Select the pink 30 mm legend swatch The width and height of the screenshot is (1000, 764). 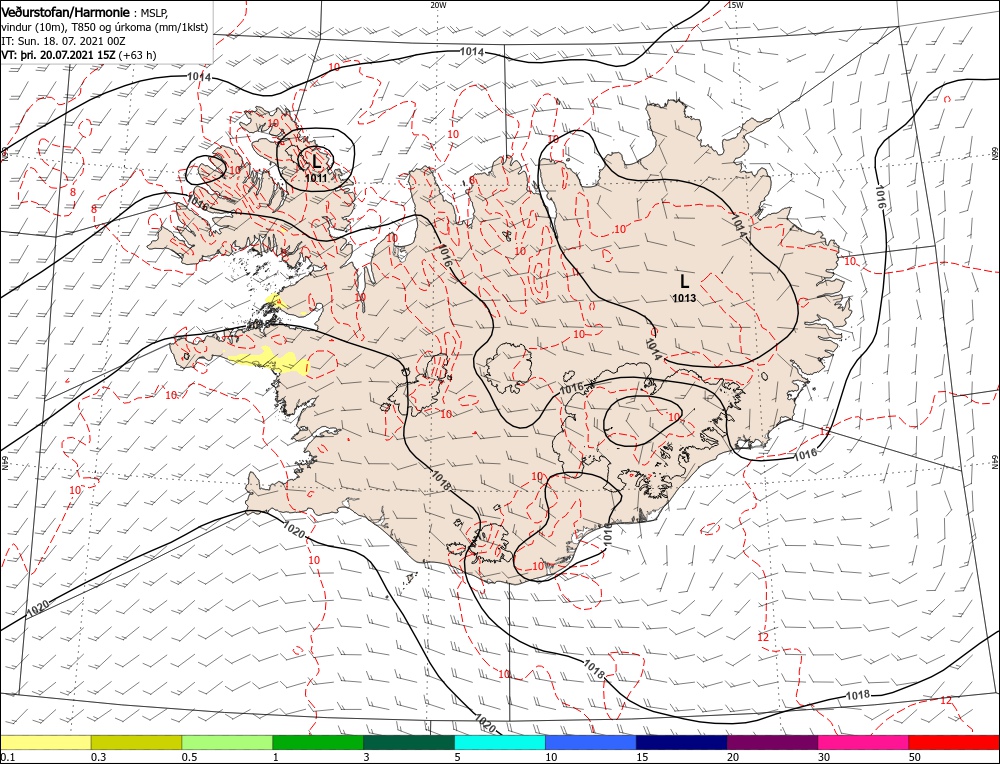(864, 742)
